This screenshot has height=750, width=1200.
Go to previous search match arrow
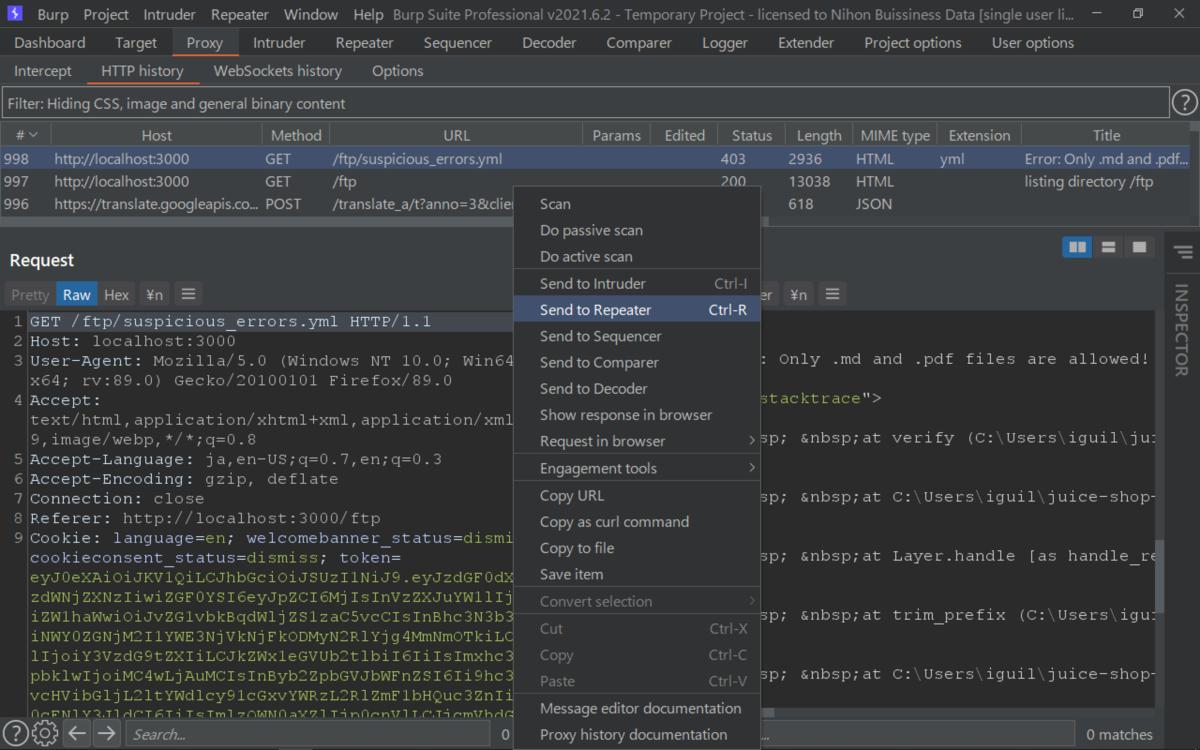(77, 734)
